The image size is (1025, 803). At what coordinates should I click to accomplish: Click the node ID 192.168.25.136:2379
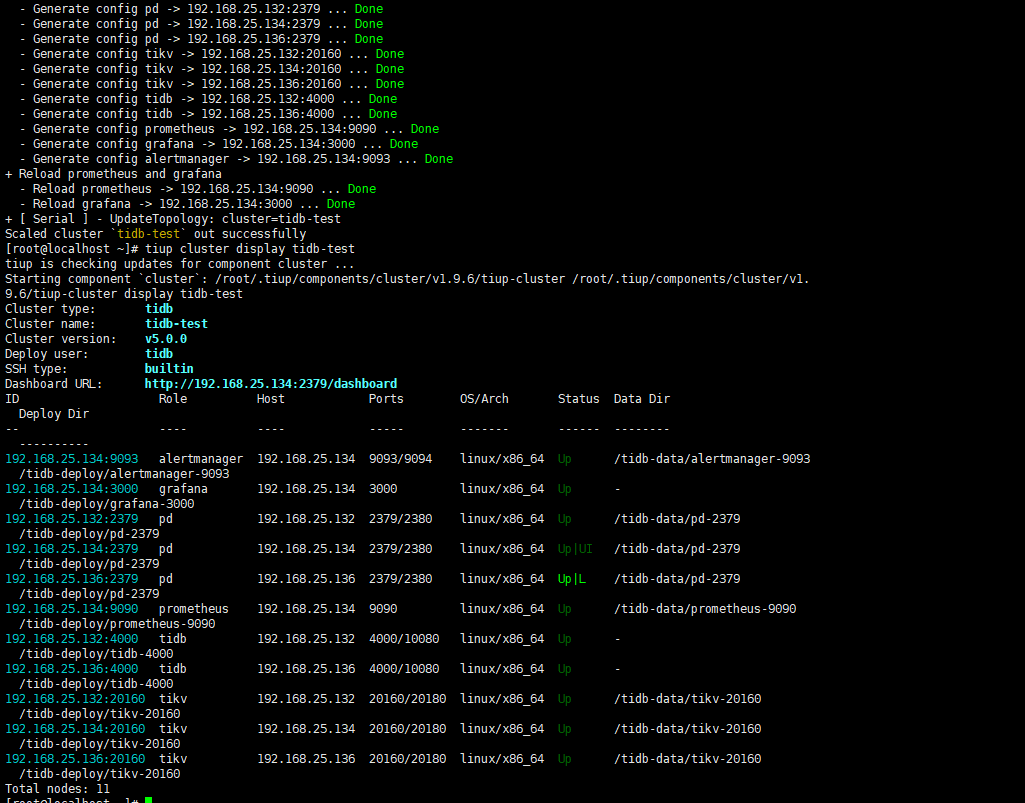coord(72,579)
